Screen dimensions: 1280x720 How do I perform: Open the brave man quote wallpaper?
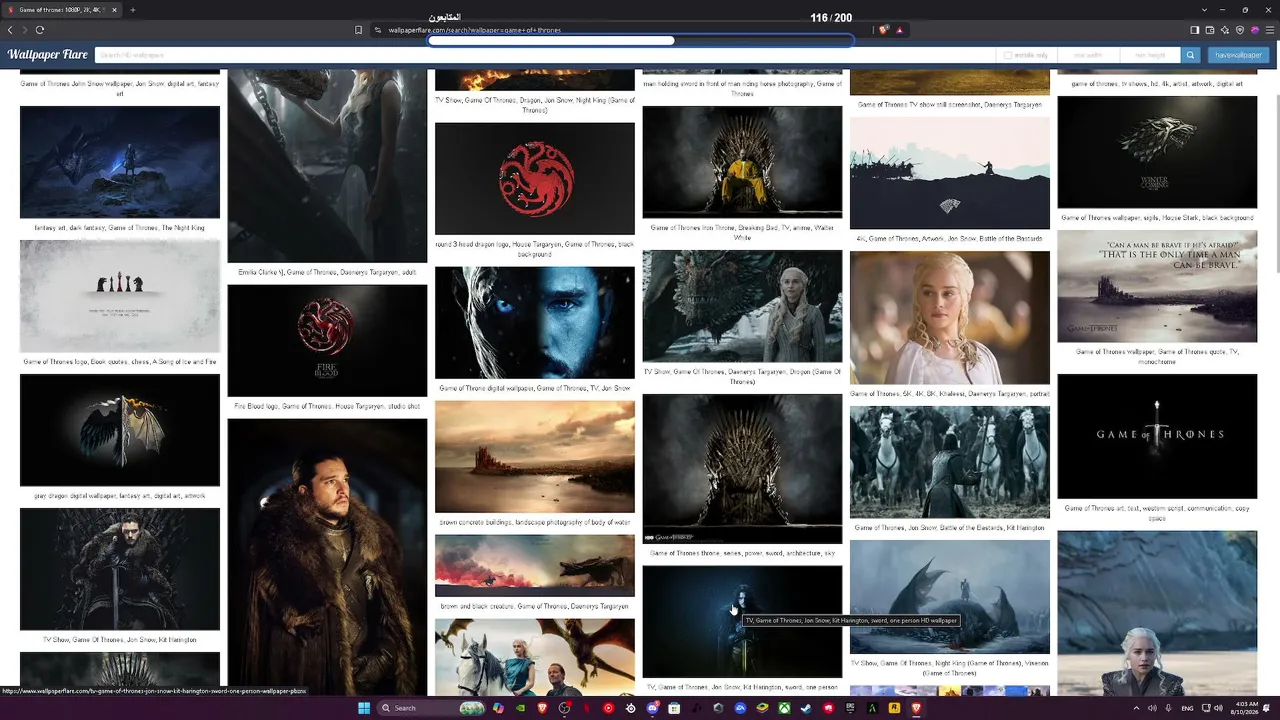click(1157, 286)
